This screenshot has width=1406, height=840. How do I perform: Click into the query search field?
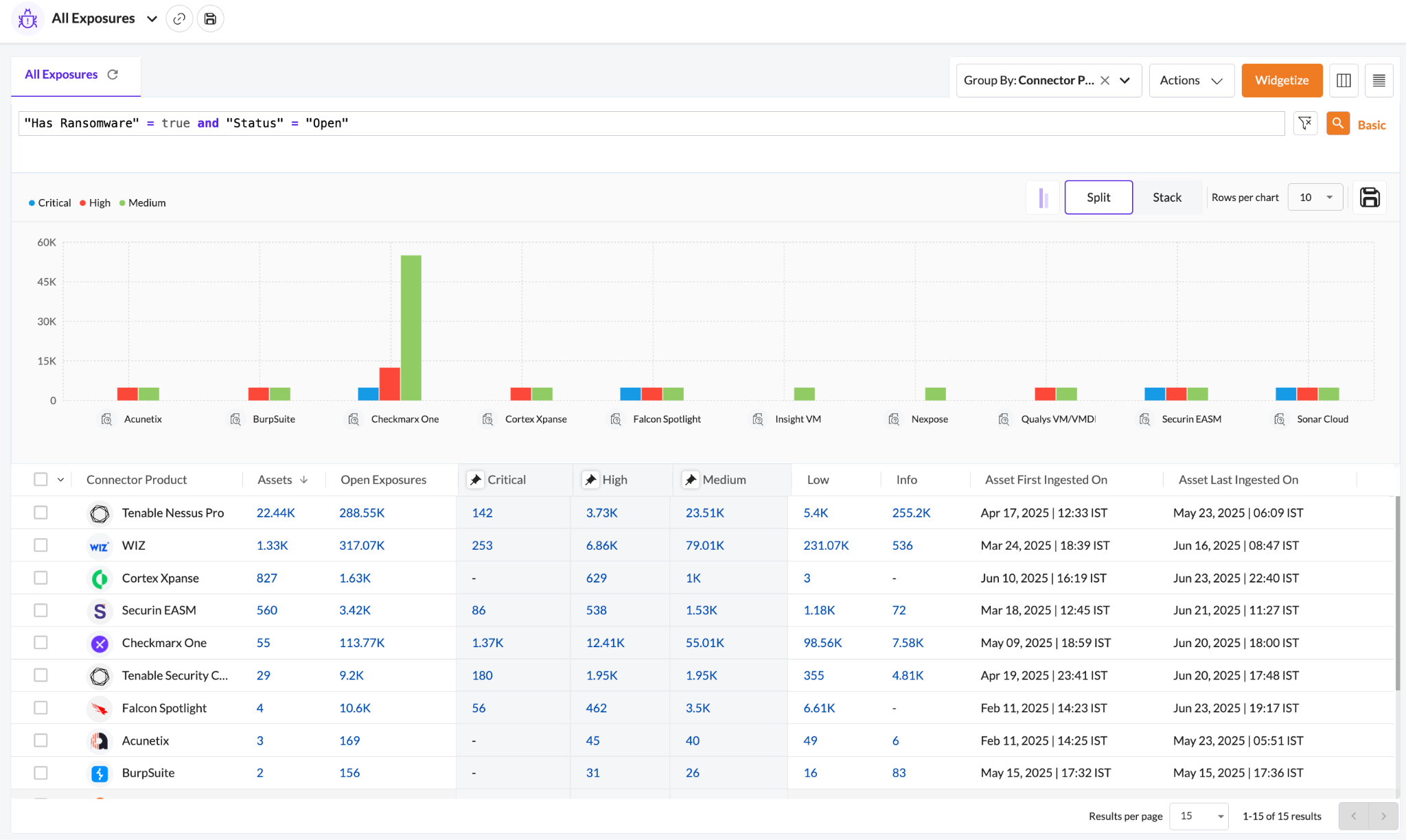point(651,124)
